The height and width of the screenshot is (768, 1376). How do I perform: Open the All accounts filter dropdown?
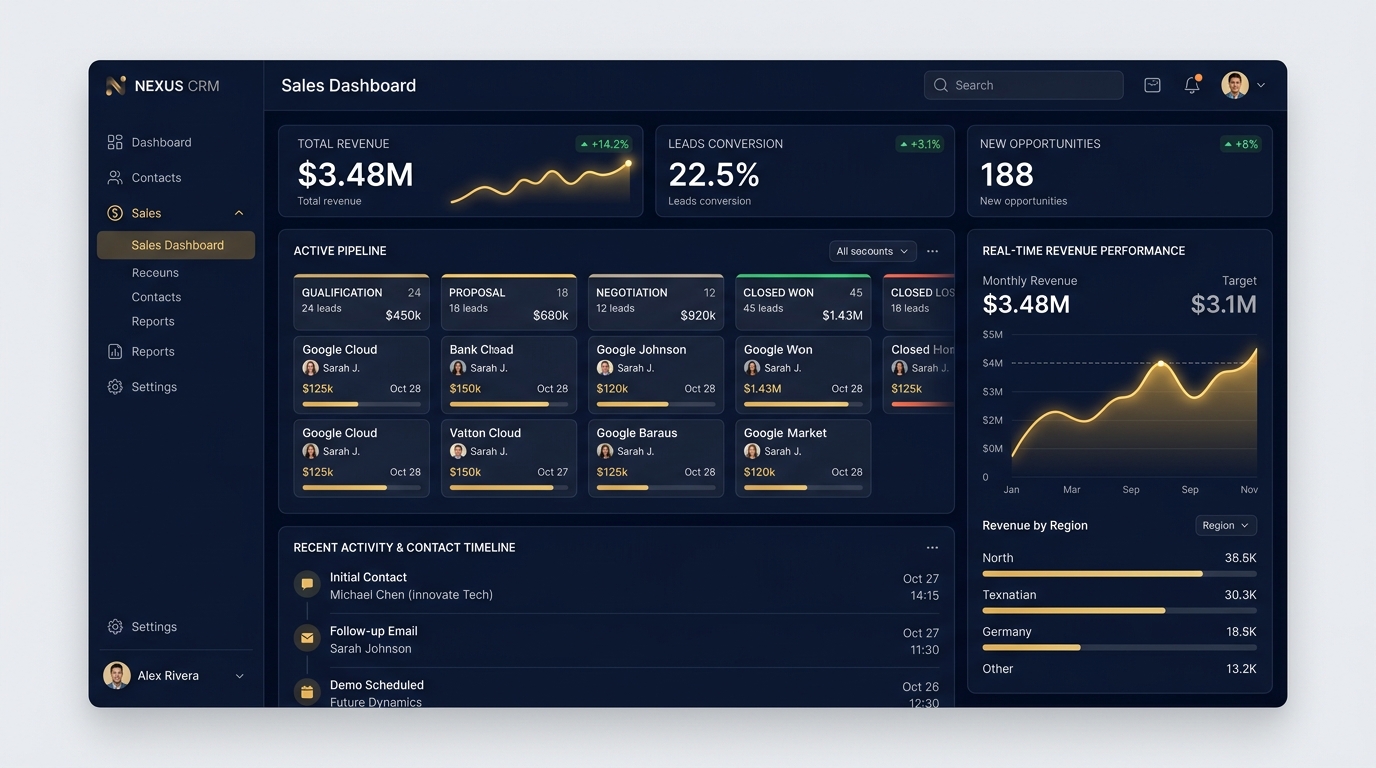pos(872,251)
